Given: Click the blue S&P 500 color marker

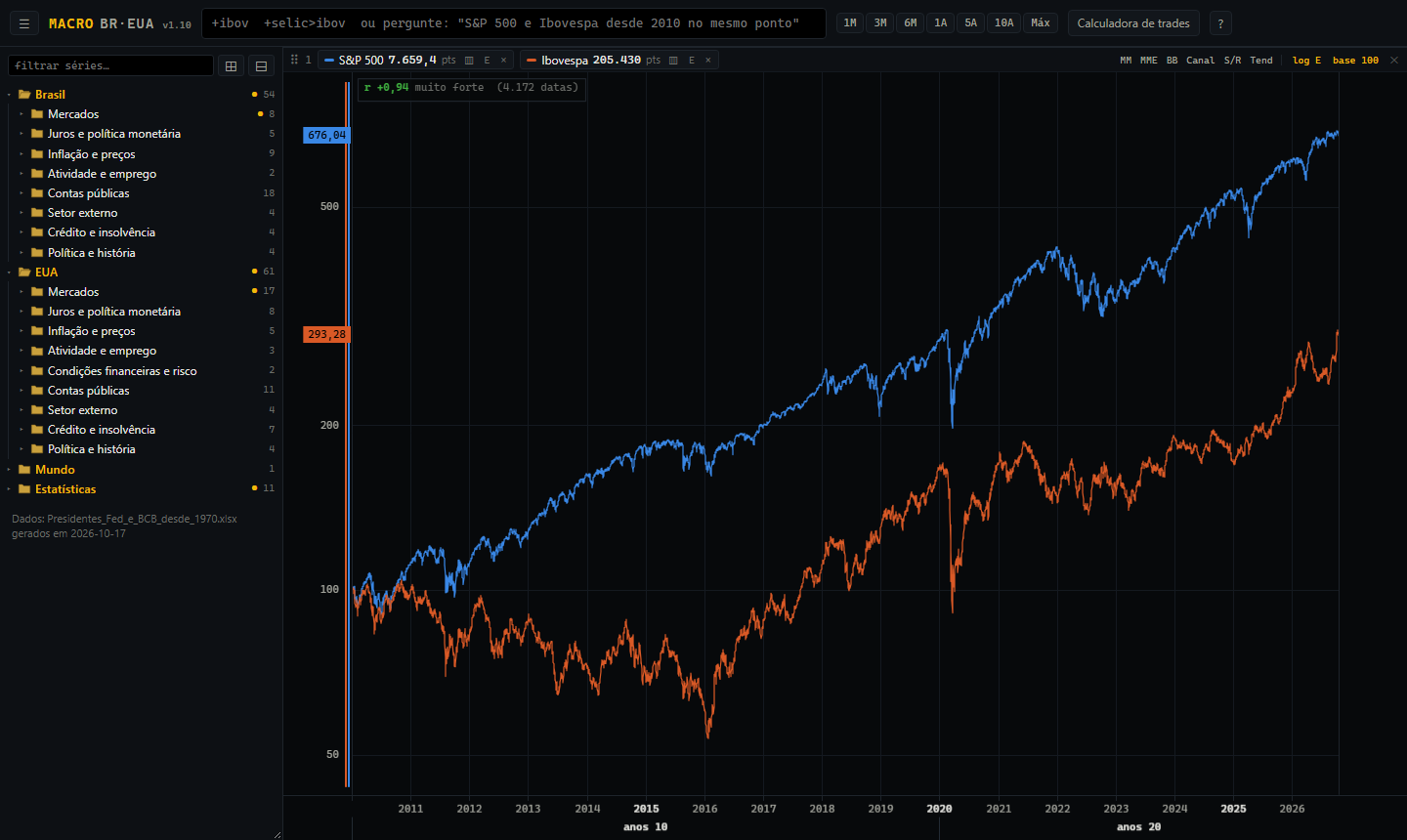Looking at the screenshot, I should pos(329,61).
